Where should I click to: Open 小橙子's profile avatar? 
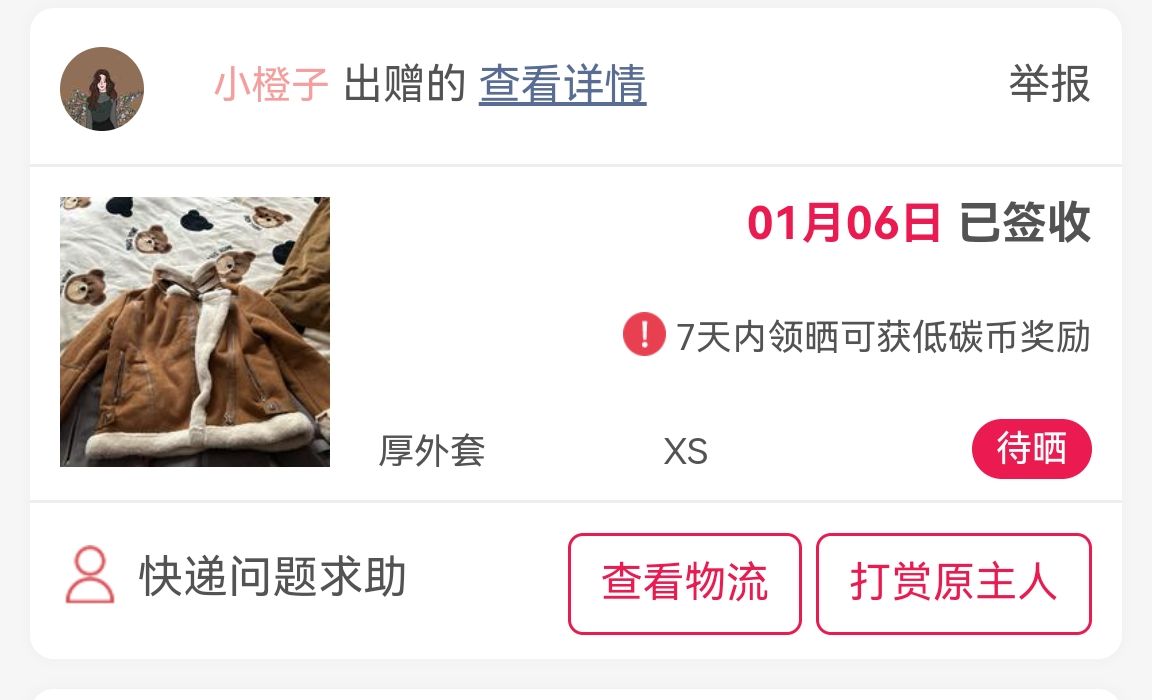[x=101, y=89]
